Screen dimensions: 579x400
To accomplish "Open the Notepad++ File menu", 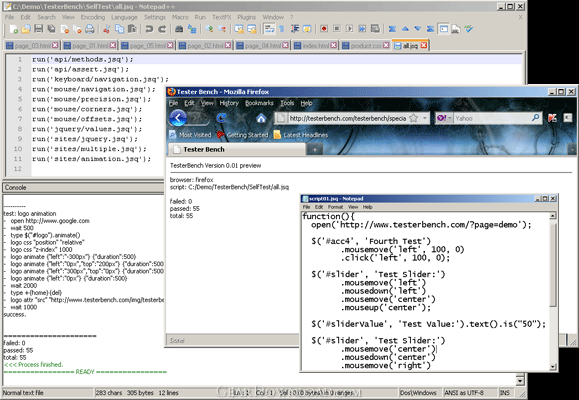I will (9, 17).
